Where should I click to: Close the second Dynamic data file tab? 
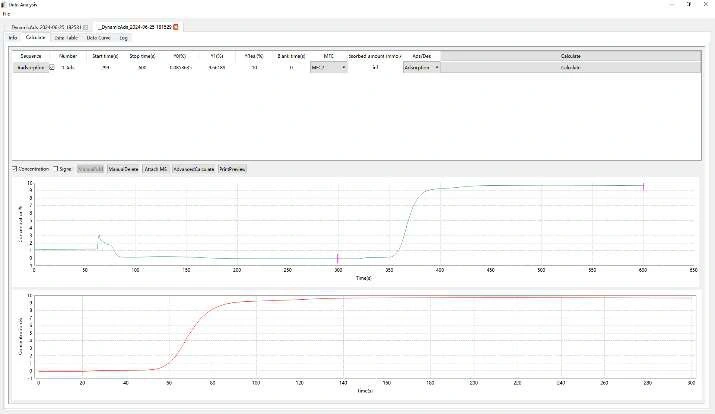(x=175, y=26)
